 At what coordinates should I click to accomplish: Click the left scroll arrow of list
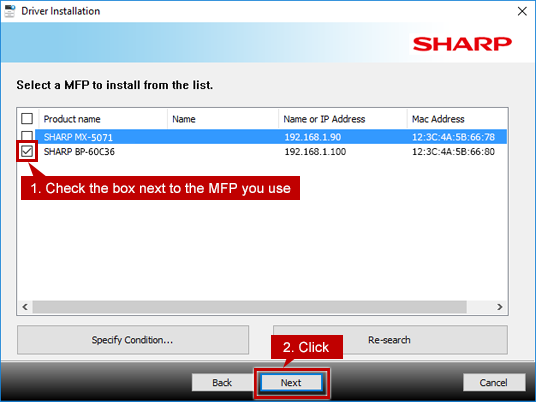[25, 307]
